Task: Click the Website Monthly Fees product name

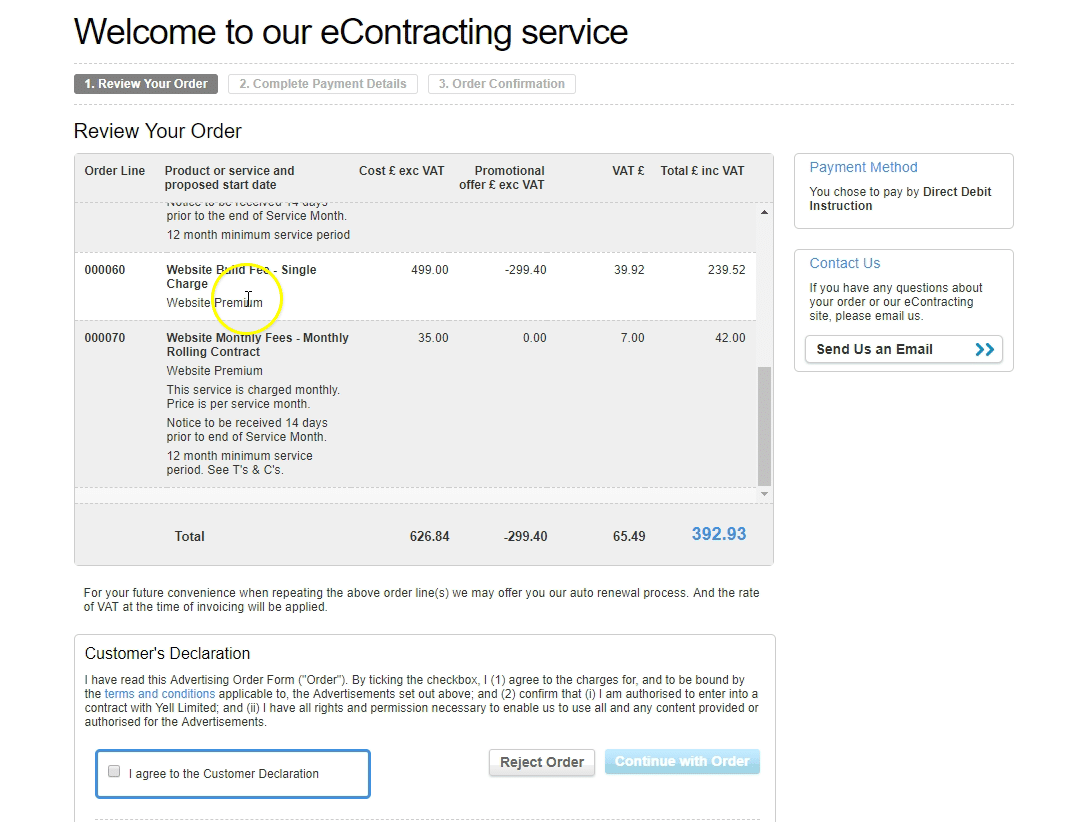Action: pyautogui.click(x=257, y=344)
